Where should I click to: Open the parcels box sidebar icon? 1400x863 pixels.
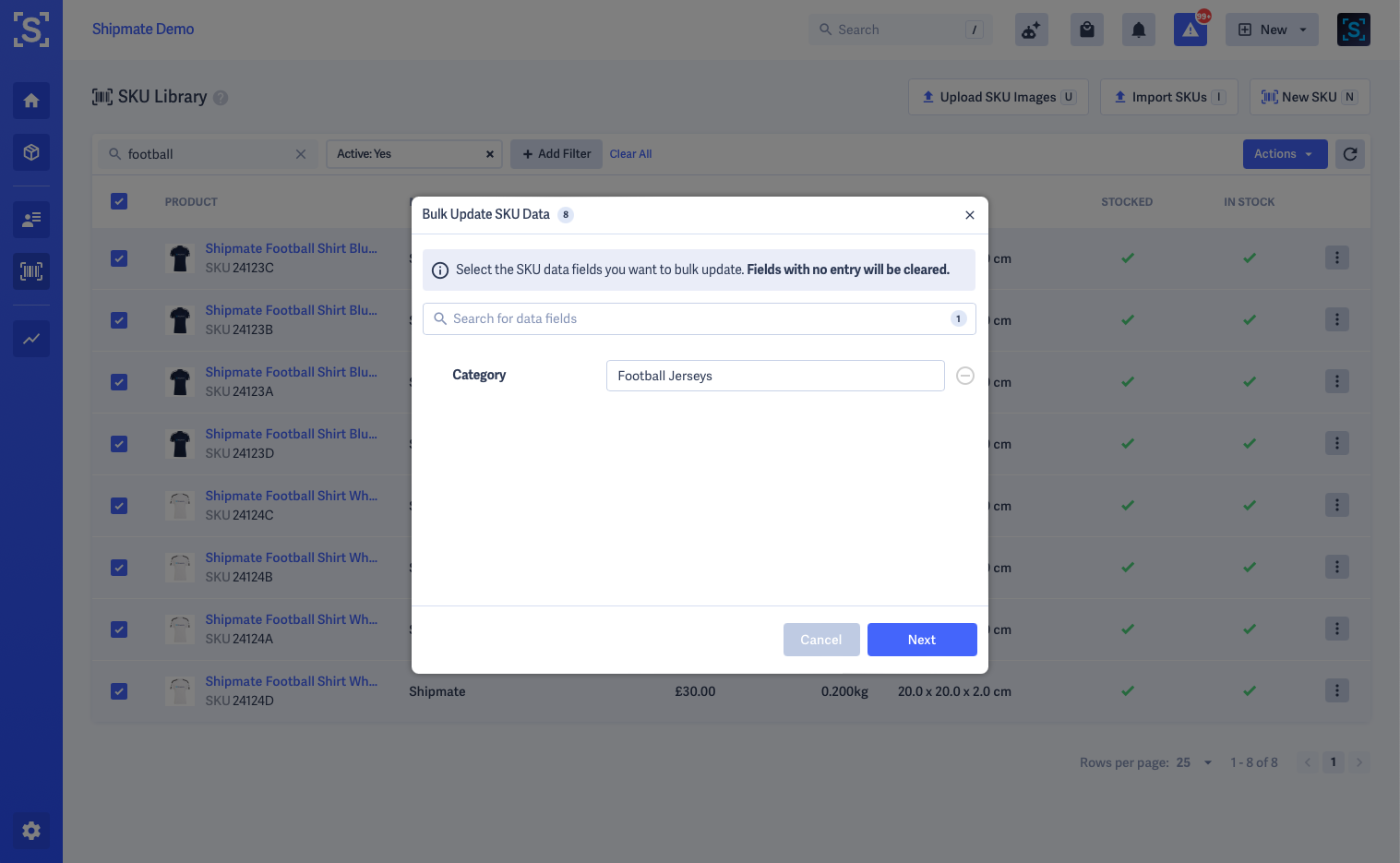(31, 152)
